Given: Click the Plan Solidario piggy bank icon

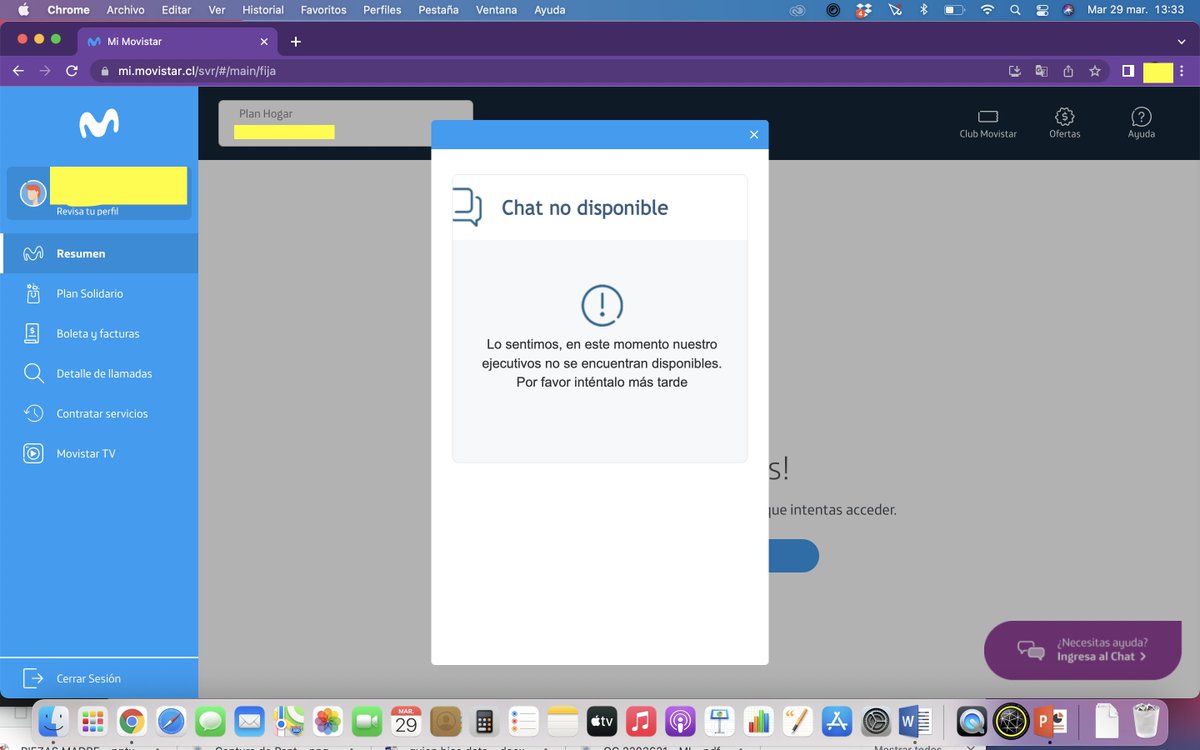Looking at the screenshot, I should click(33, 294).
